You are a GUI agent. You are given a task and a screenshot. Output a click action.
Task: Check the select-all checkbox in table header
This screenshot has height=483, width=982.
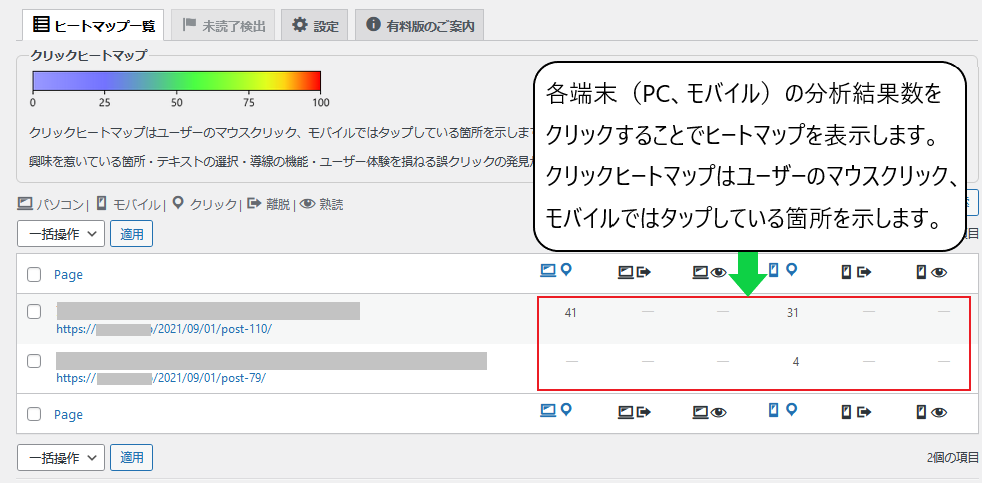(34, 275)
